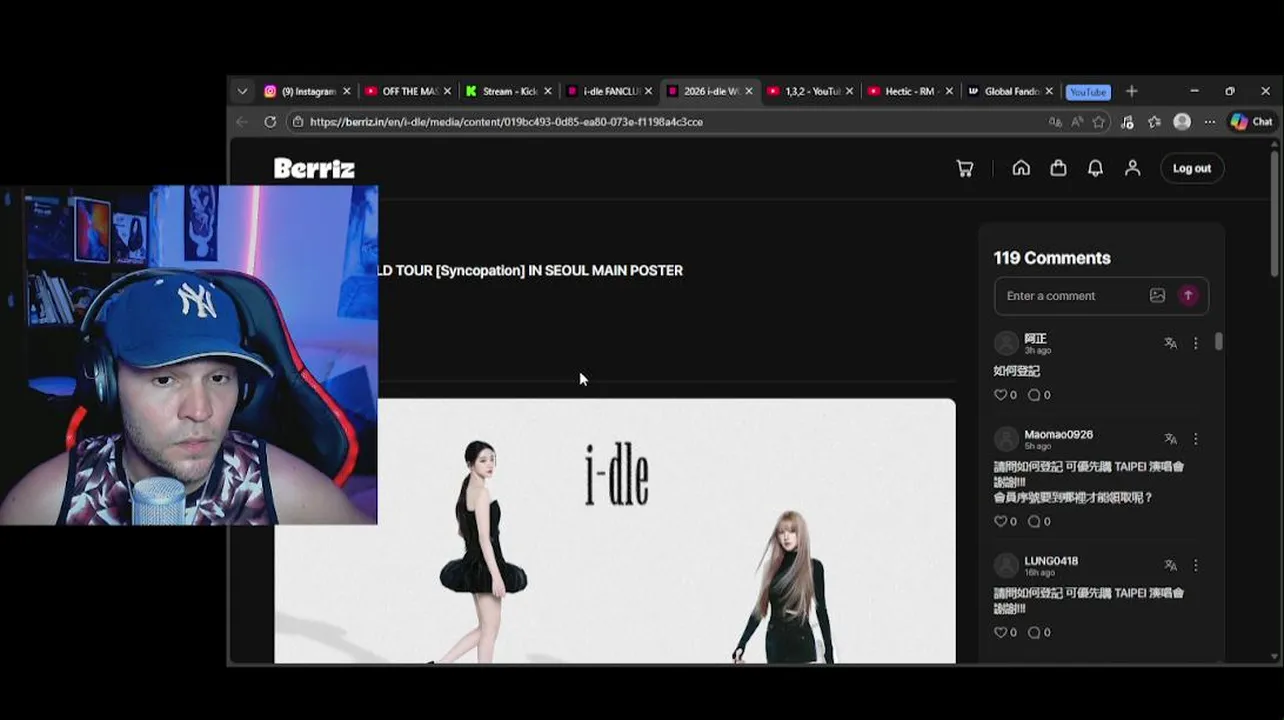Open more options for 阿正's comment
Viewport: 1284px width, 720px height.
[1195, 343]
